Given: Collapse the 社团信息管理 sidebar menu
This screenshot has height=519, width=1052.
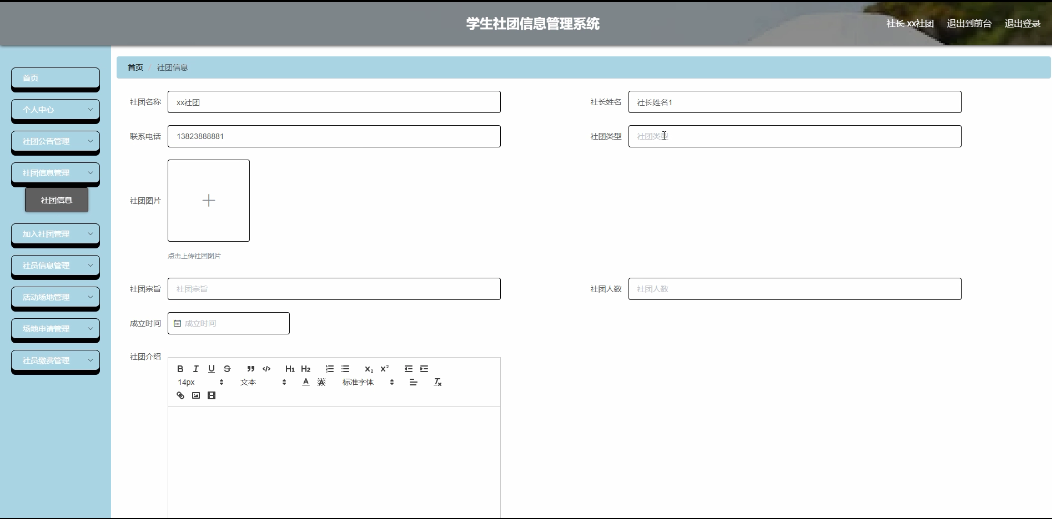Looking at the screenshot, I should 56,173.
